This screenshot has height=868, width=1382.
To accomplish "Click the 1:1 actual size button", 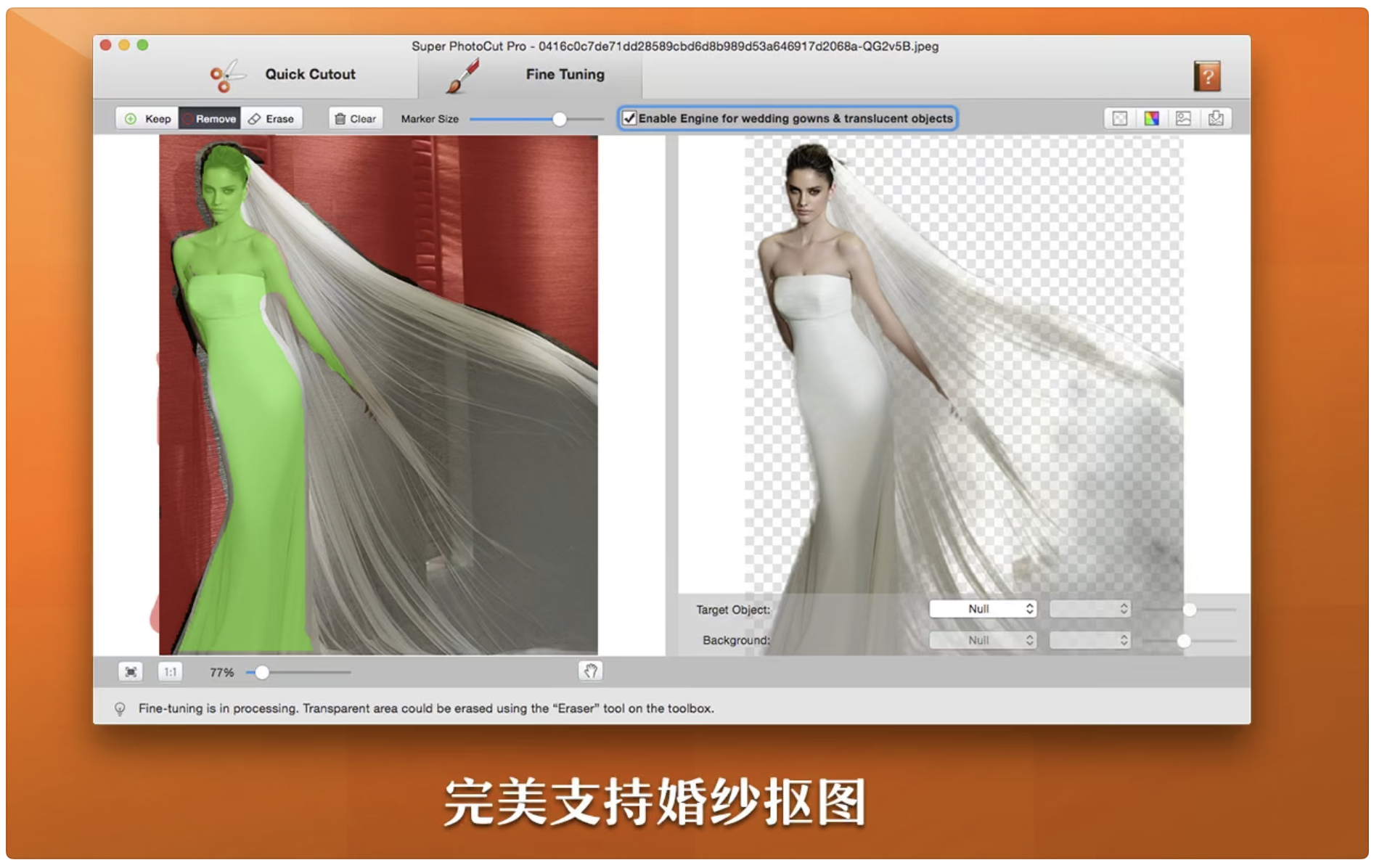I will tap(170, 672).
